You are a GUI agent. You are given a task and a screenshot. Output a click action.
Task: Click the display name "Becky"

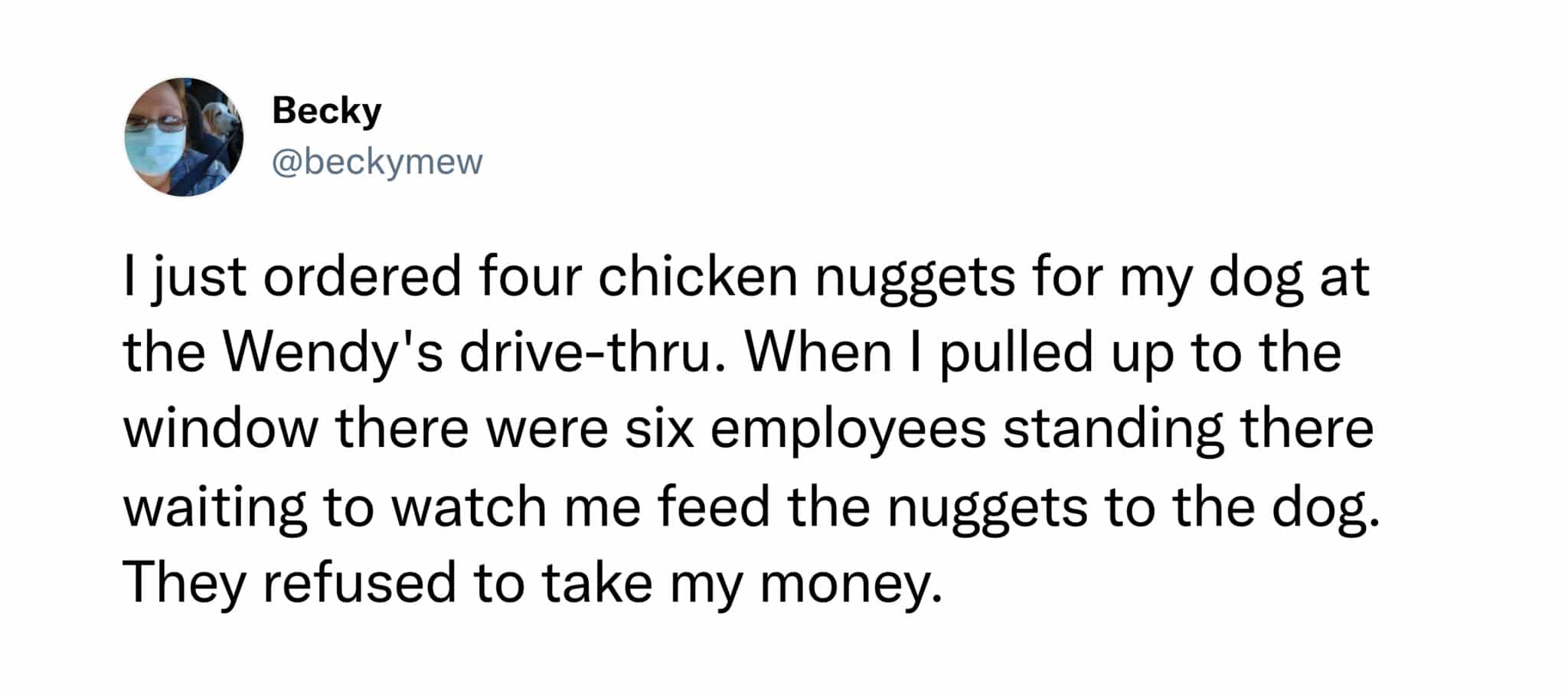(x=327, y=111)
